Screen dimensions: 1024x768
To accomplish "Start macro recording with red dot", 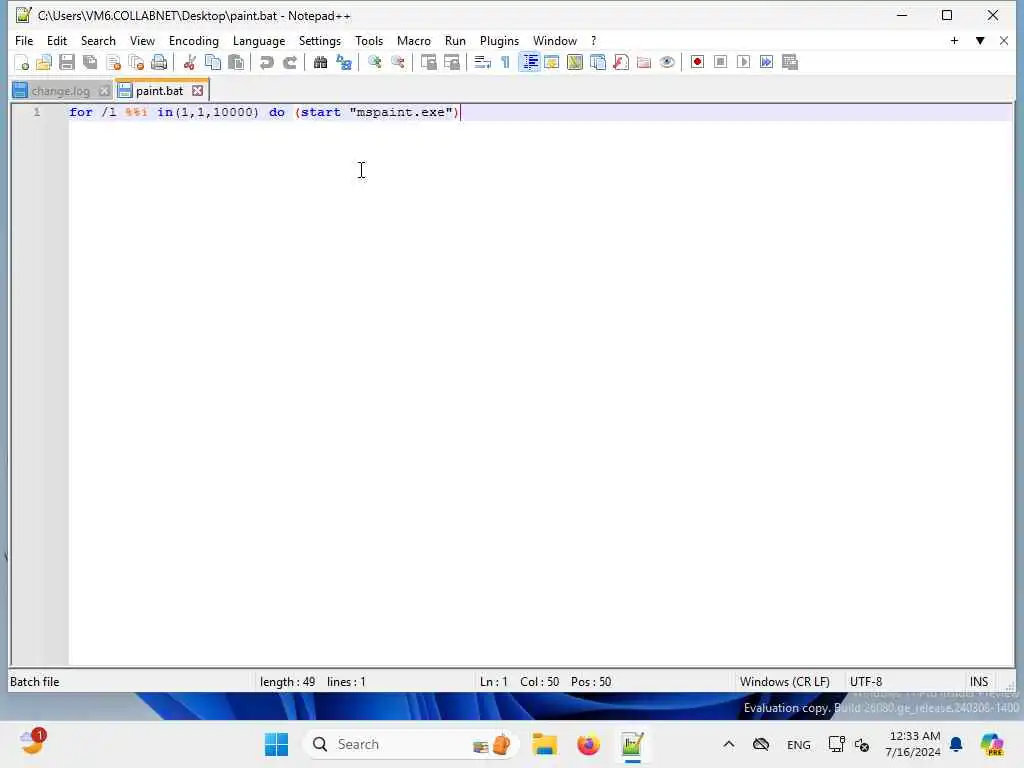I will [697, 63].
